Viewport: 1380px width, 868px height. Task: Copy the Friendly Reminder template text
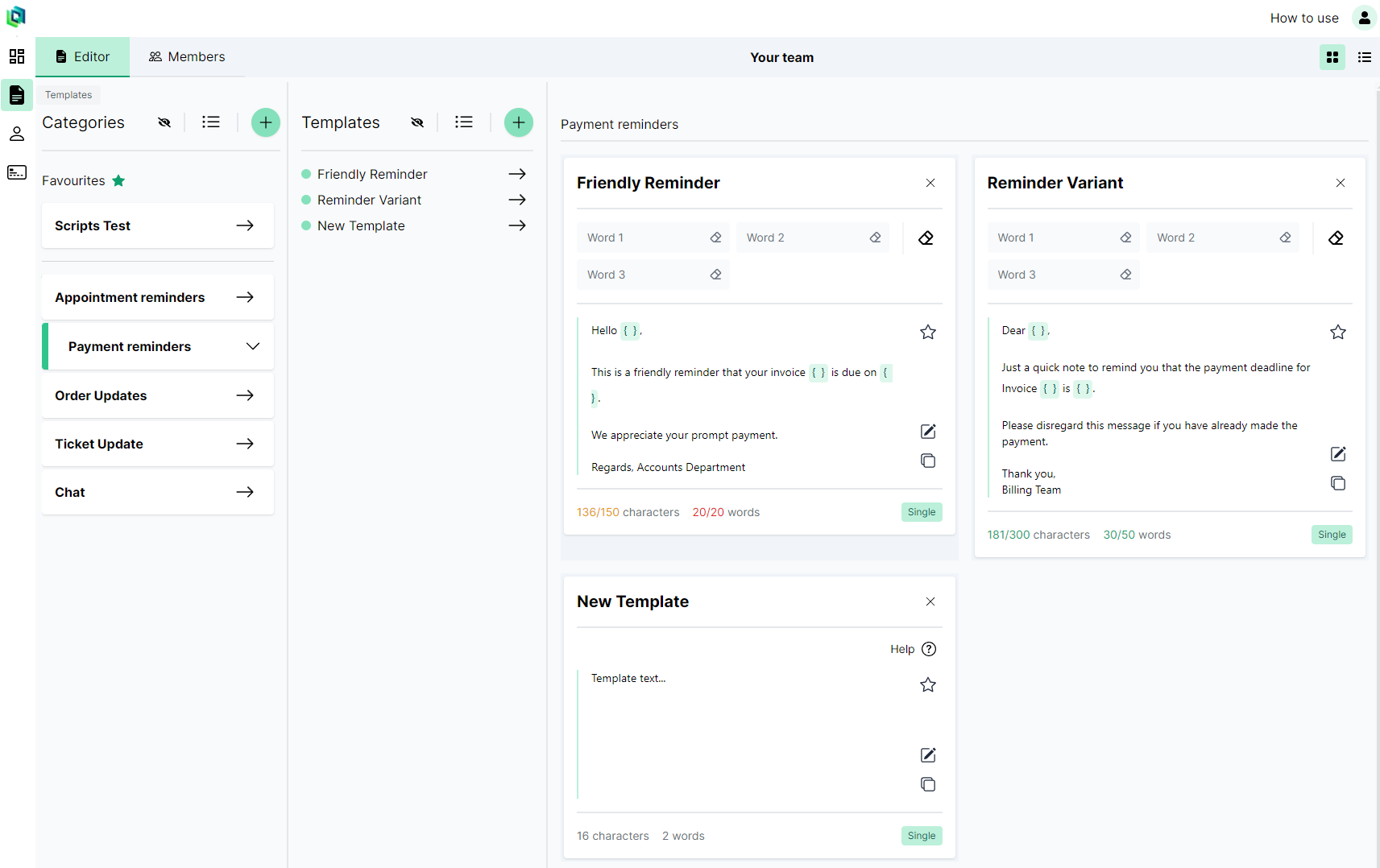[928, 461]
